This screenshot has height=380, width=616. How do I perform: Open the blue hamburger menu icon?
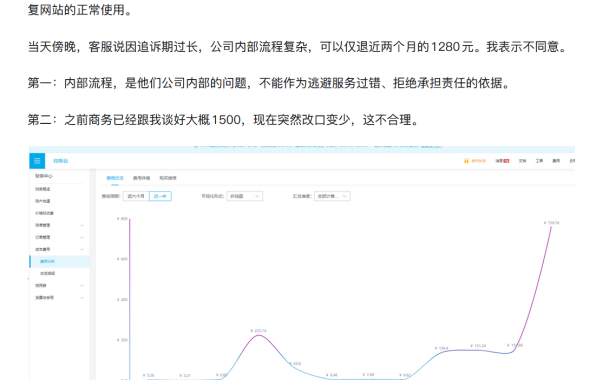pos(37,161)
